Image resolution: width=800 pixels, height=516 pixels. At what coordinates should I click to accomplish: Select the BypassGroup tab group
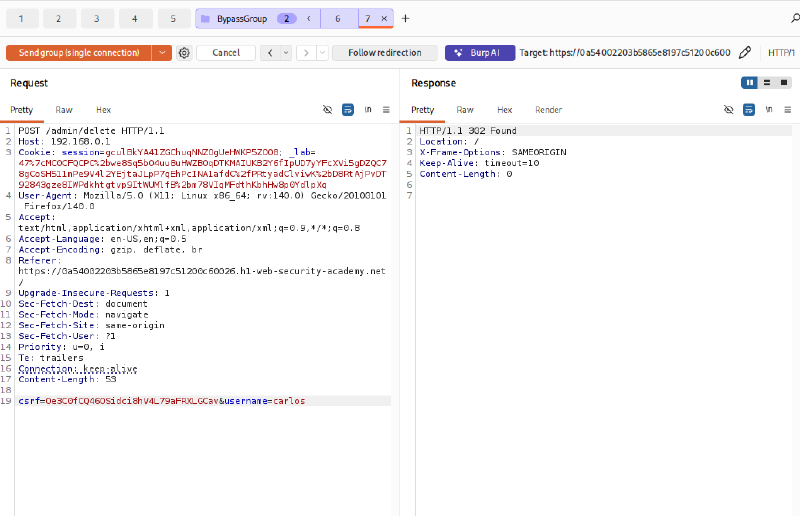[x=242, y=19]
